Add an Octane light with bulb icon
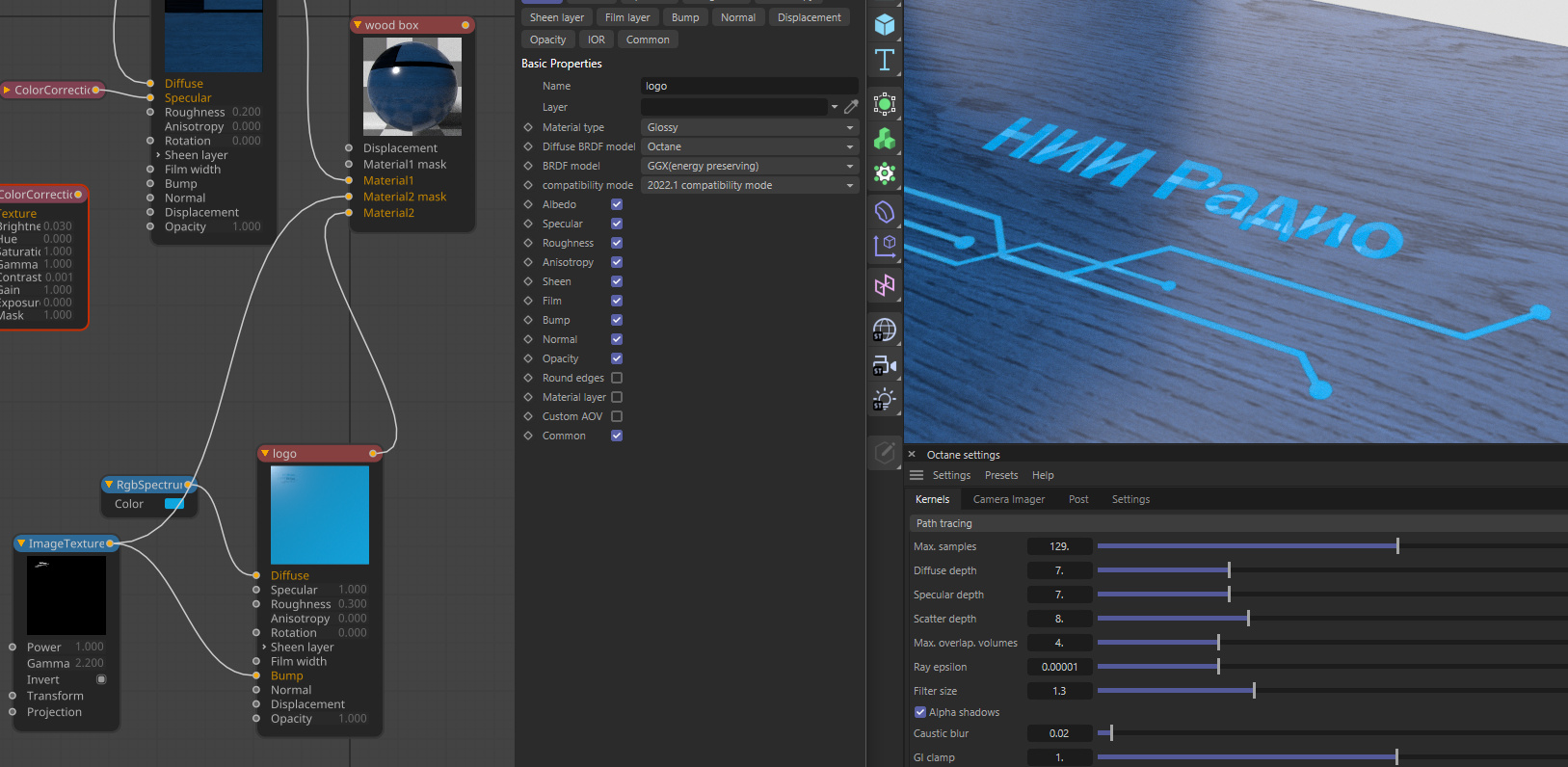The image size is (1568, 767). pos(884,400)
